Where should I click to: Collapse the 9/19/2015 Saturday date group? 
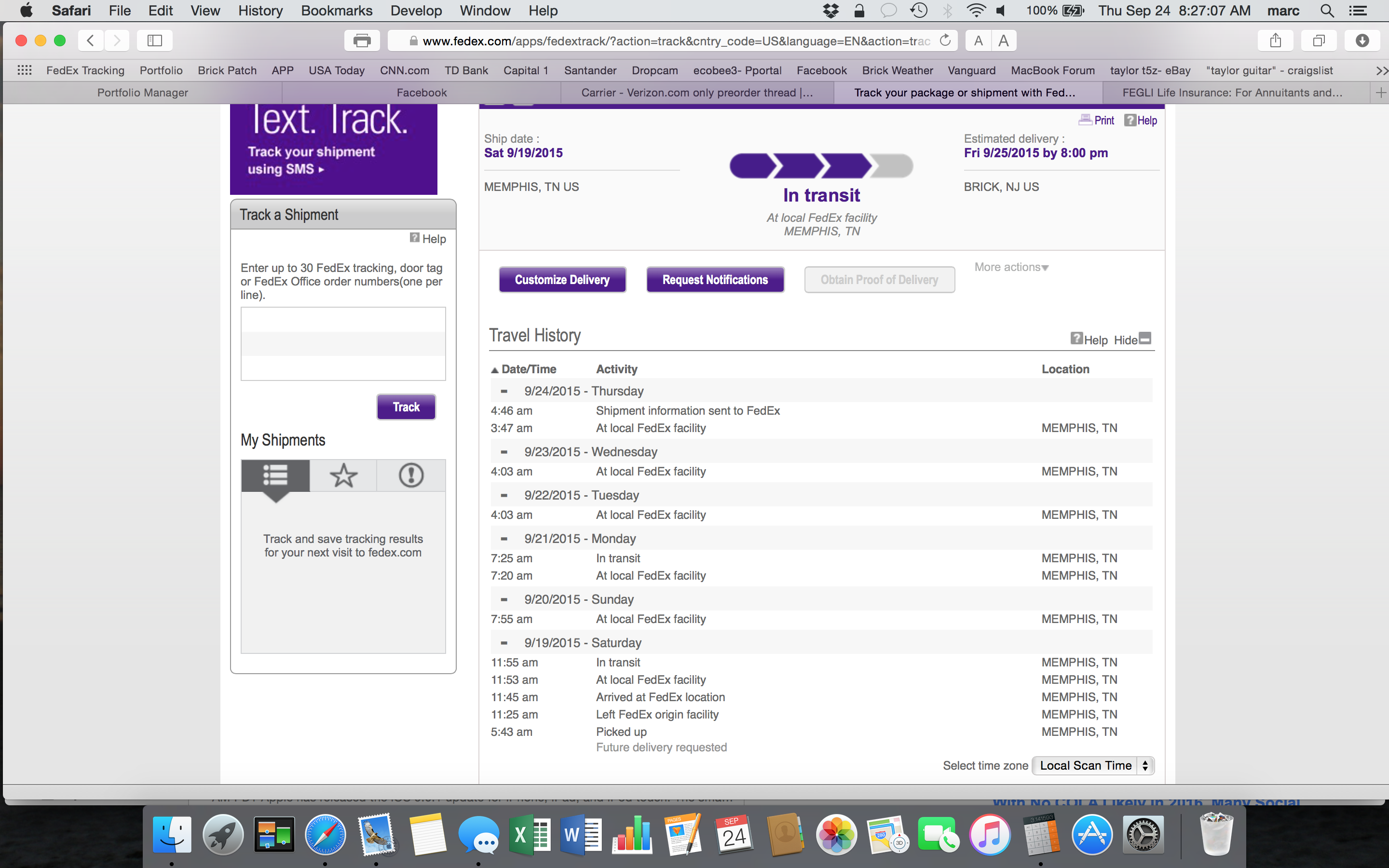coord(504,643)
